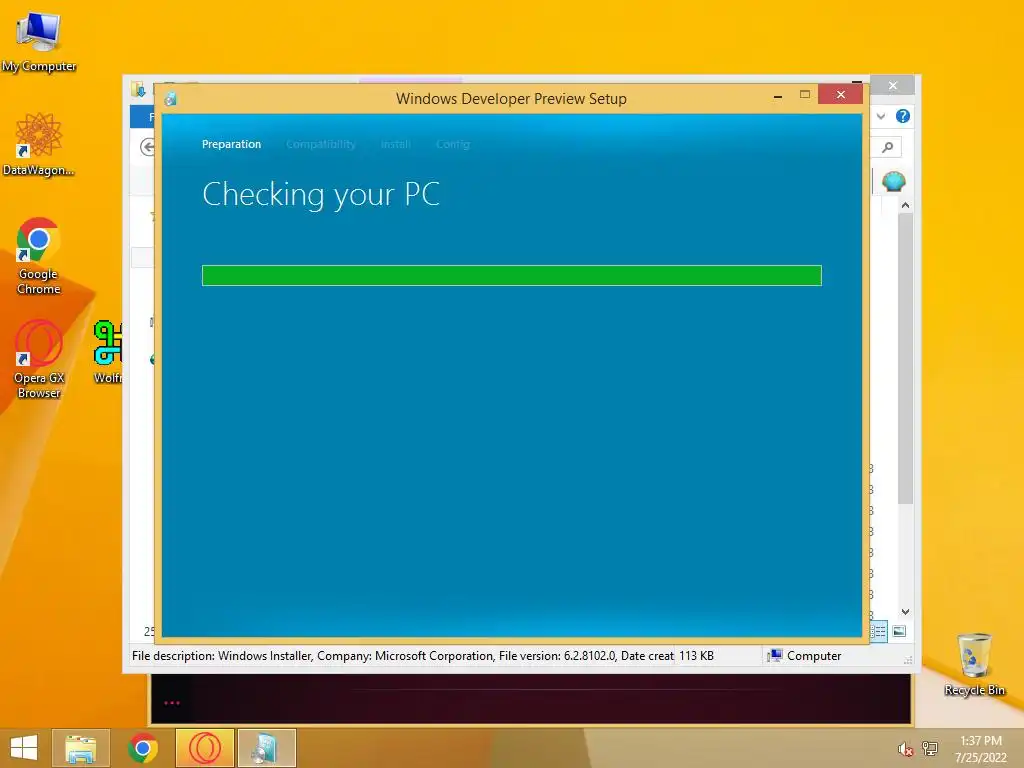Expand the Explorer ribbon chevron
This screenshot has height=768, width=1024.
click(881, 116)
